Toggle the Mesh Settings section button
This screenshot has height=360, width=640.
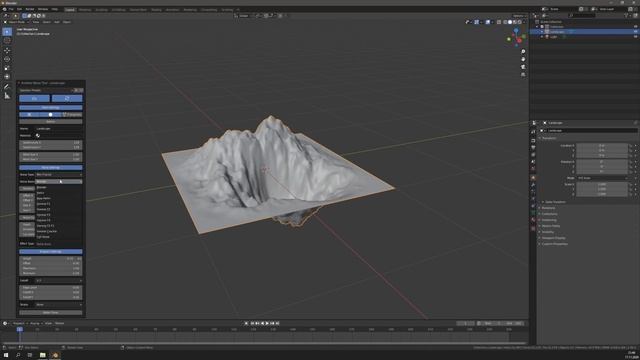point(51,107)
